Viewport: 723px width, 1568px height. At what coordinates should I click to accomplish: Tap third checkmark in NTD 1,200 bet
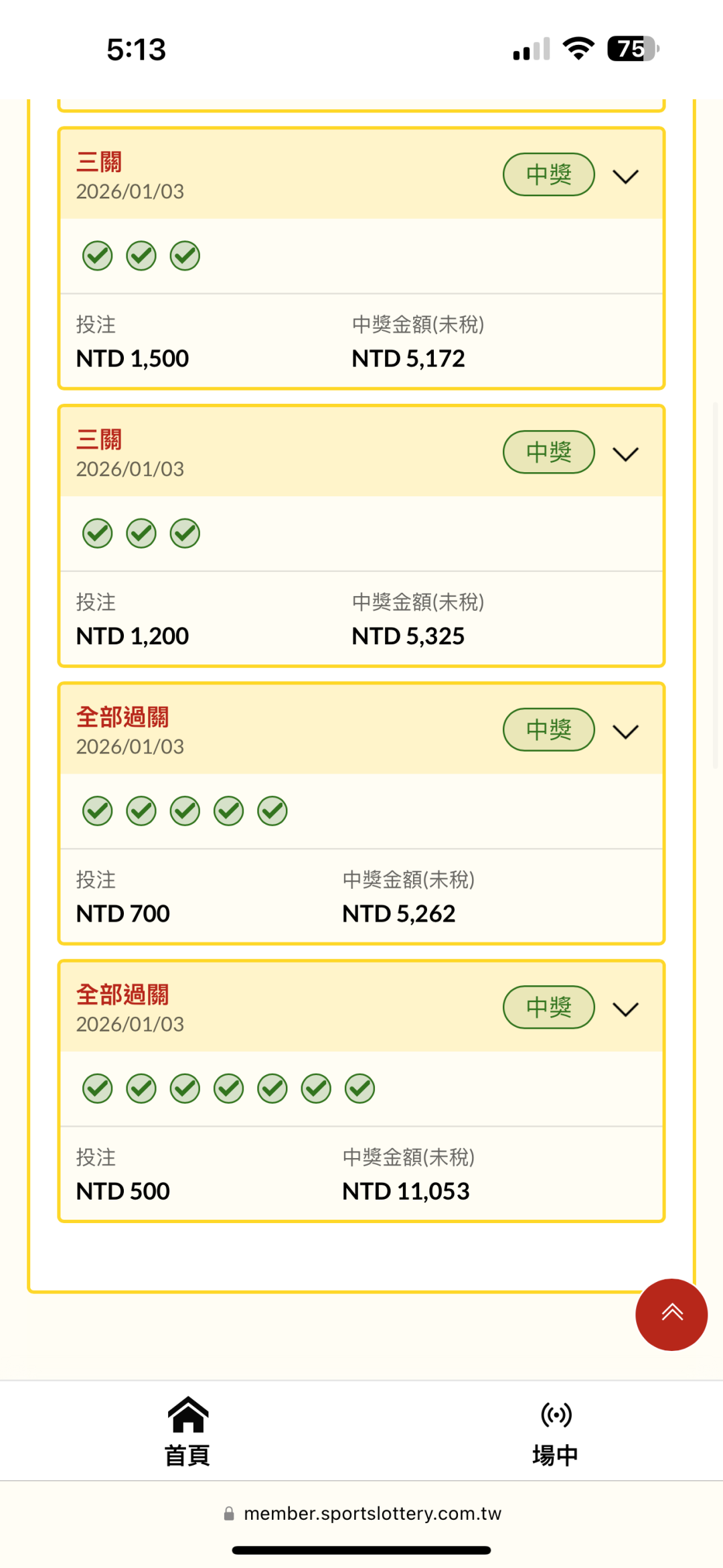(185, 533)
